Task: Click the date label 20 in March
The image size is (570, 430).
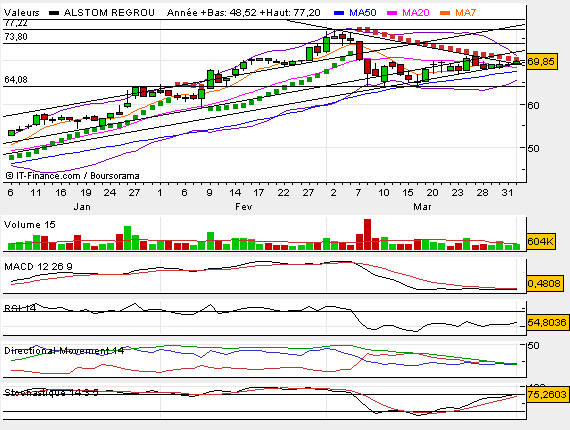Action: (432, 193)
